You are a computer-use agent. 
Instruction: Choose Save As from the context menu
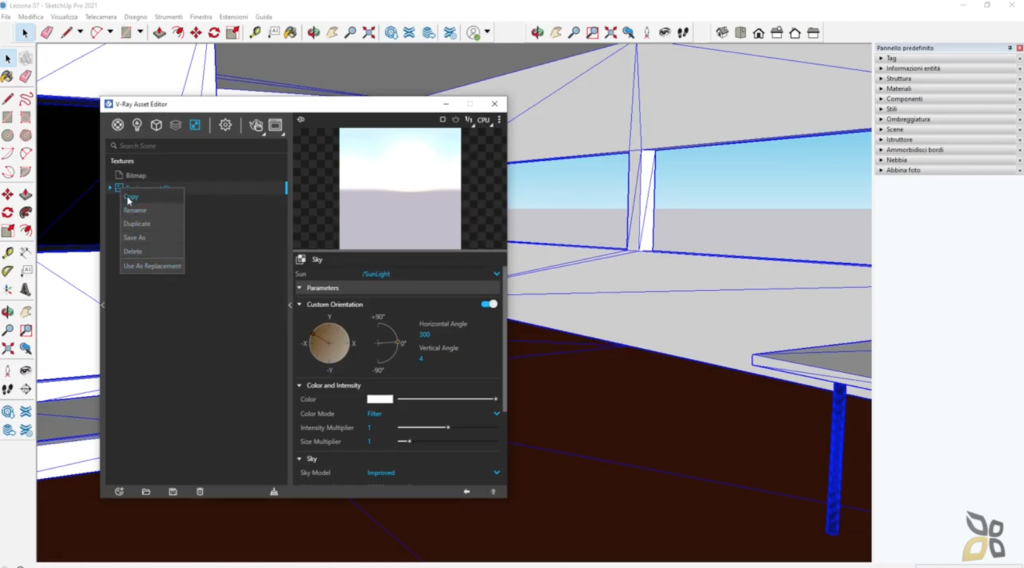point(152,238)
